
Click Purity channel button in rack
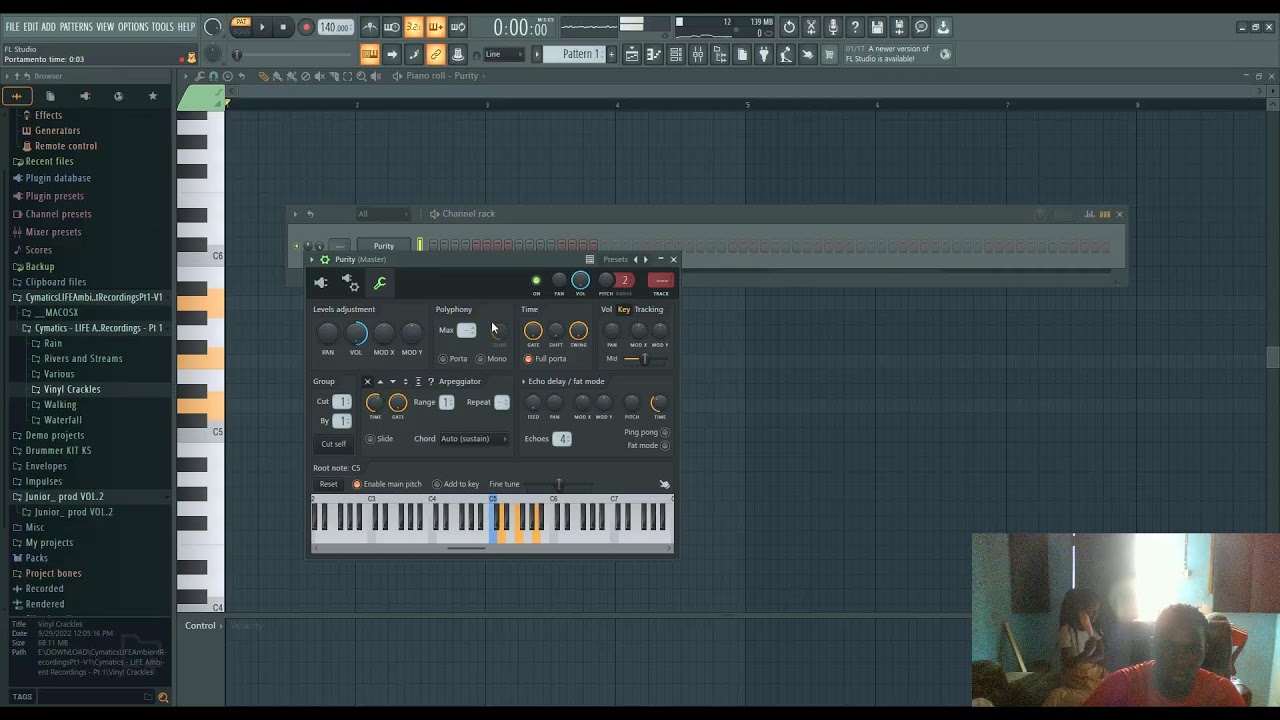point(384,246)
